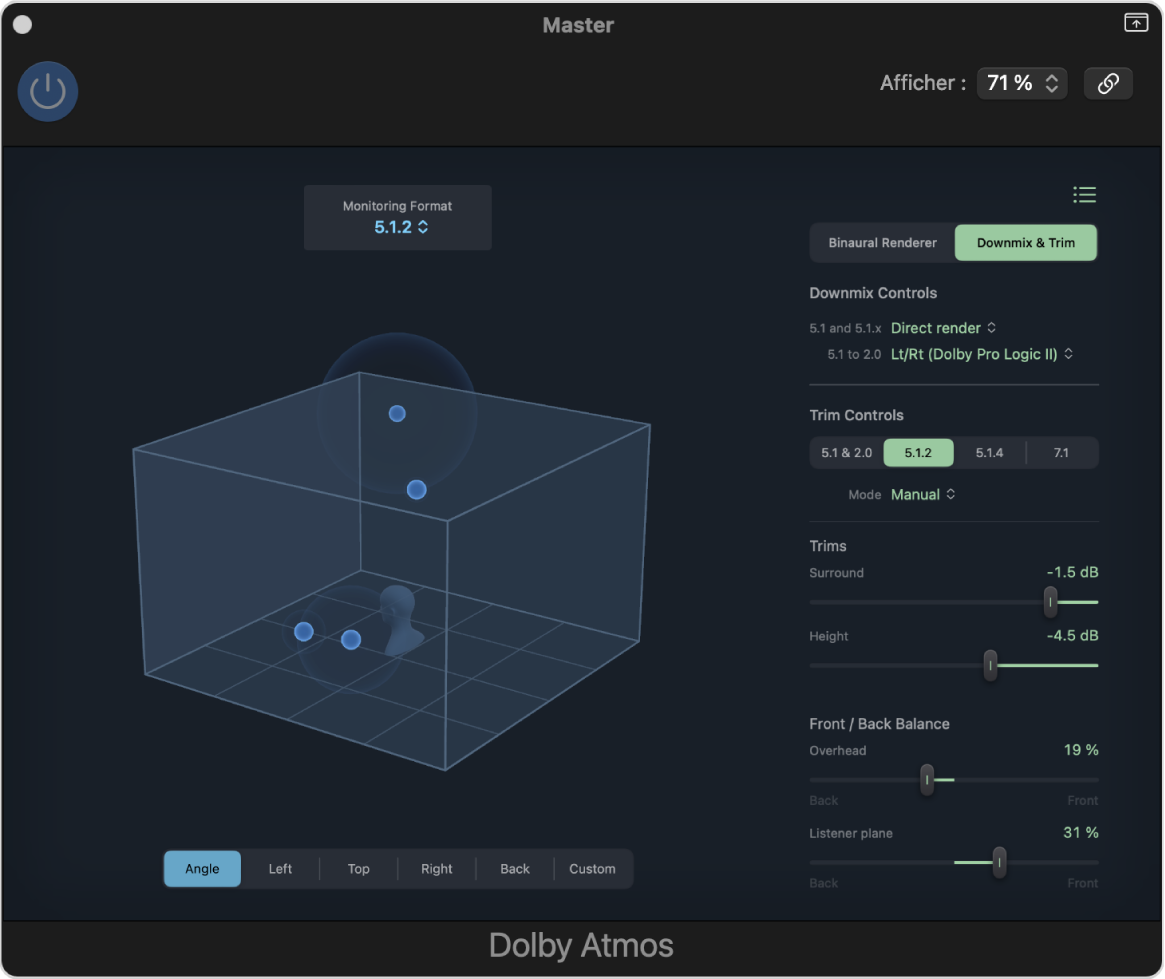The image size is (1165, 979).
Task: Close the Master window
Action: 23,25
